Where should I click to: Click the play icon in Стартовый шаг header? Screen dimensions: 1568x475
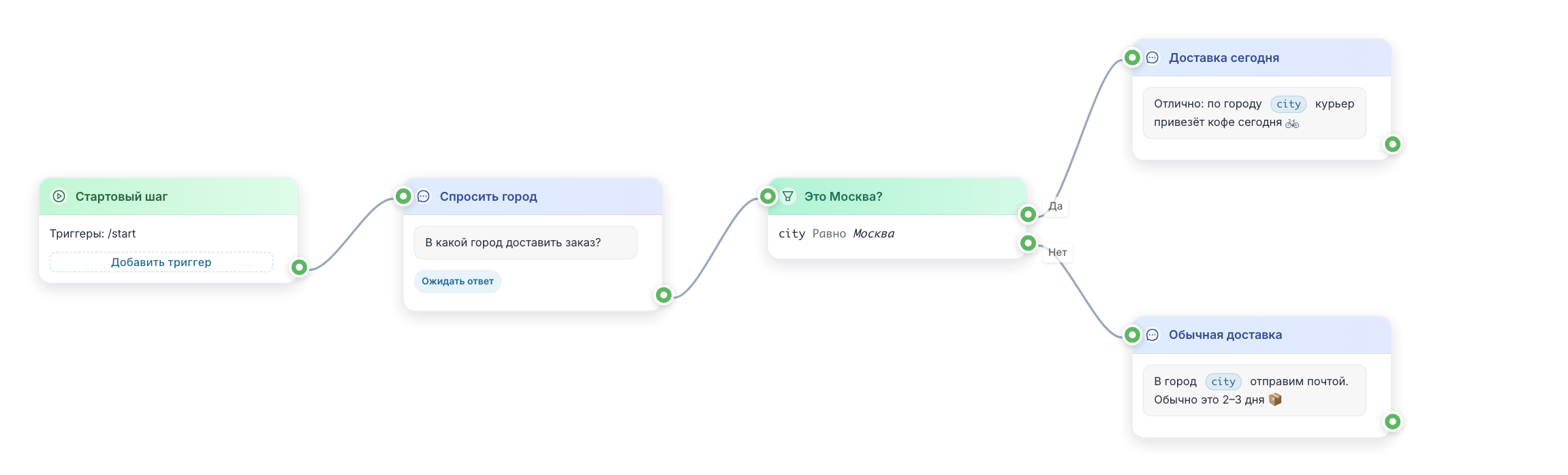59,196
